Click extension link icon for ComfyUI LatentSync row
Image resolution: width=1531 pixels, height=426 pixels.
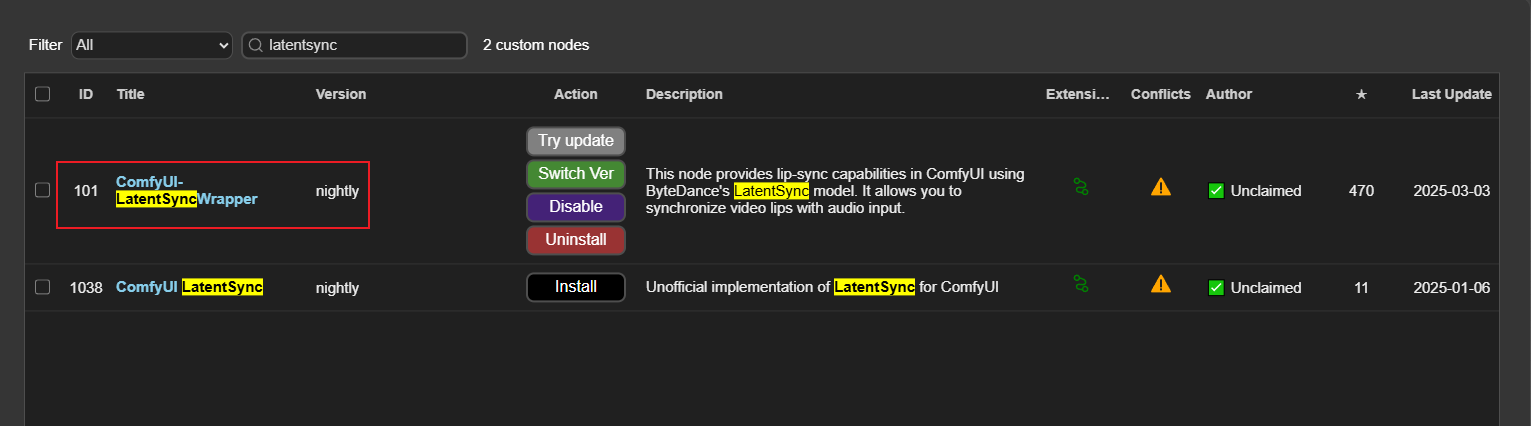click(1080, 284)
